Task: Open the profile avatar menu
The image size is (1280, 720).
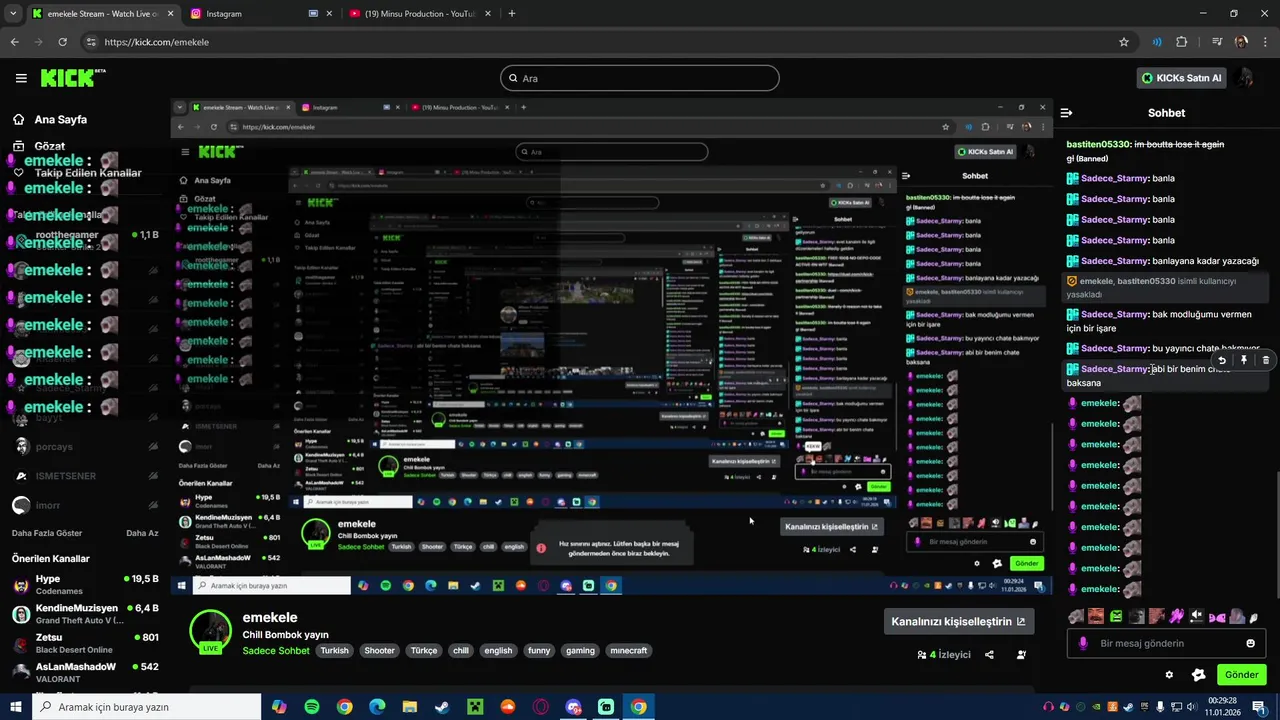Action: coord(1245,78)
